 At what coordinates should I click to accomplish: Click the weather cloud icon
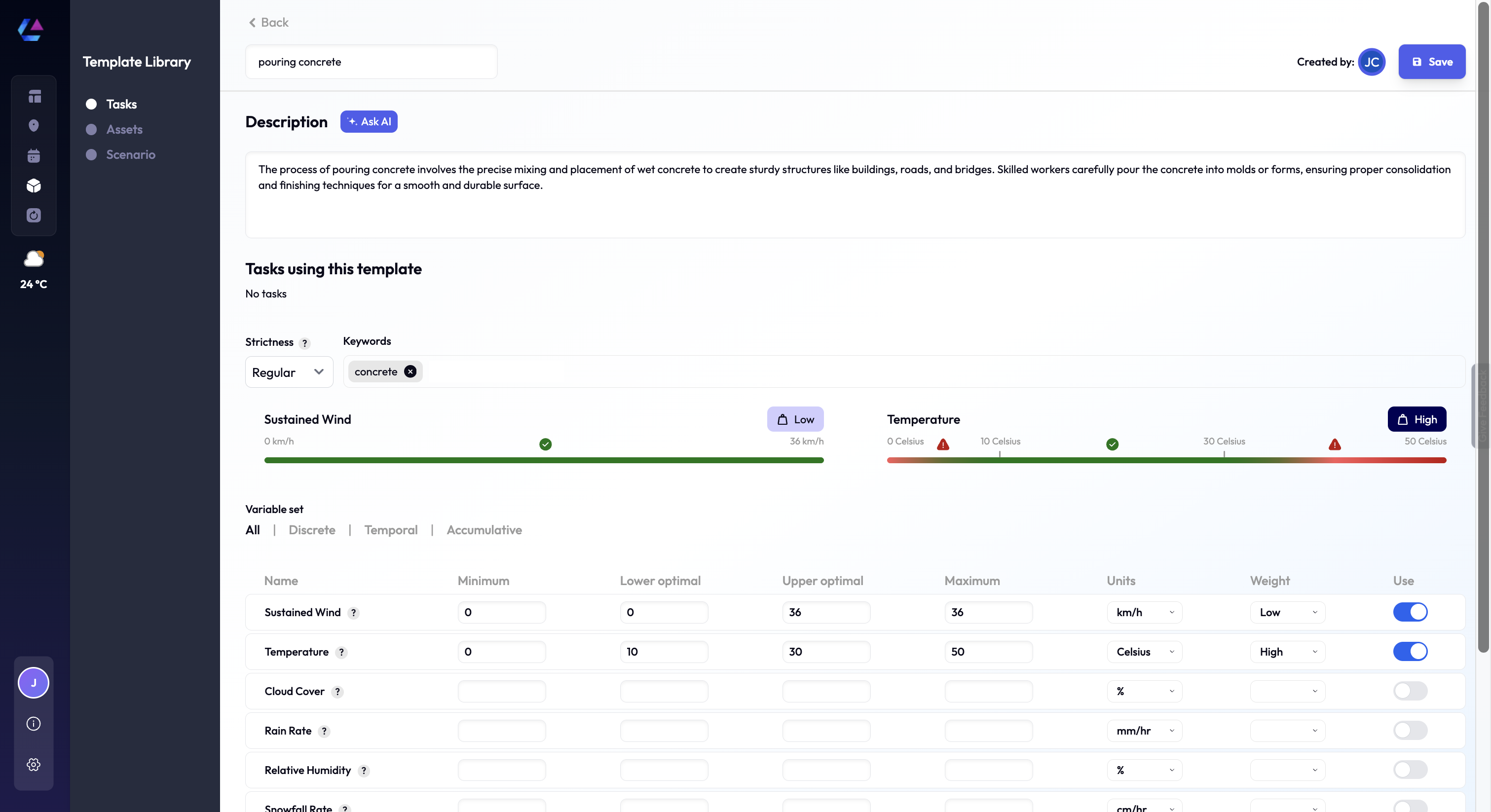pos(34,258)
